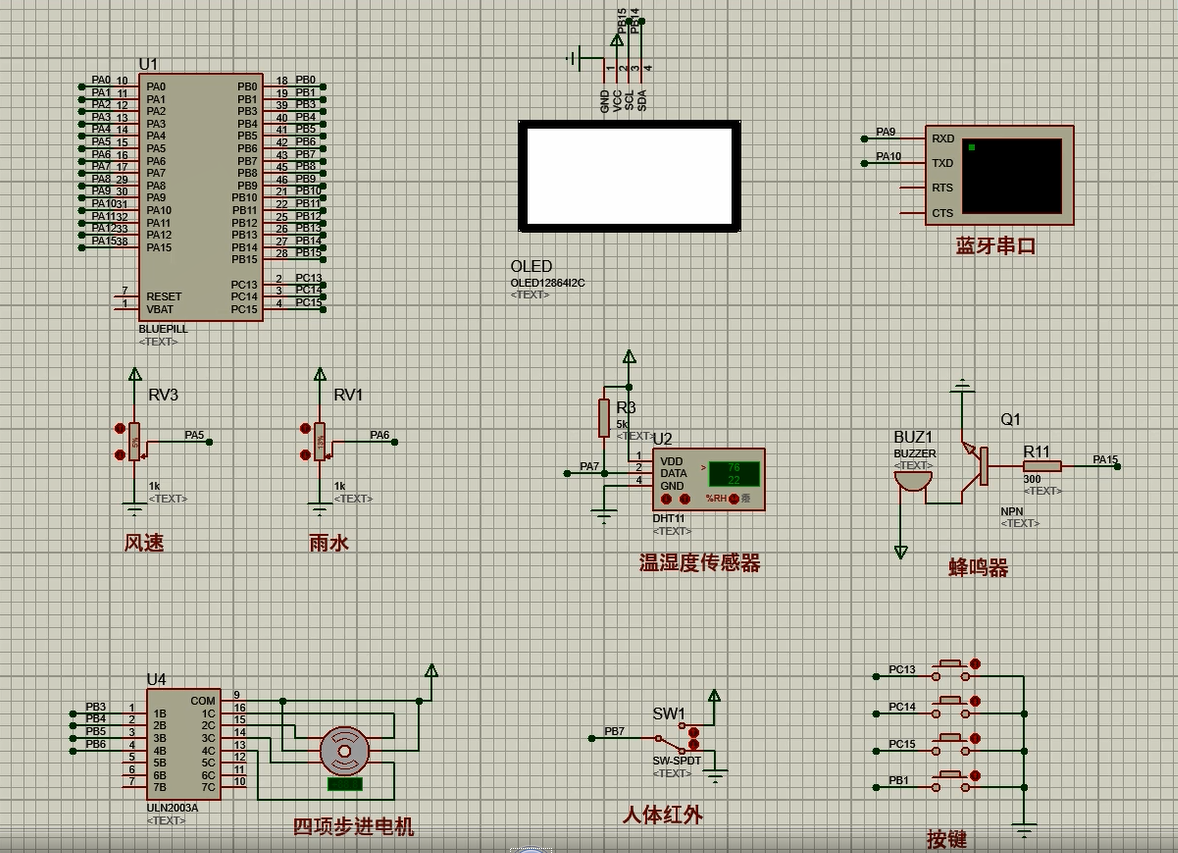The width and height of the screenshot is (1178, 853).
Task: Decrease RV1 rain potentiometer via lower dot
Action: pos(306,455)
